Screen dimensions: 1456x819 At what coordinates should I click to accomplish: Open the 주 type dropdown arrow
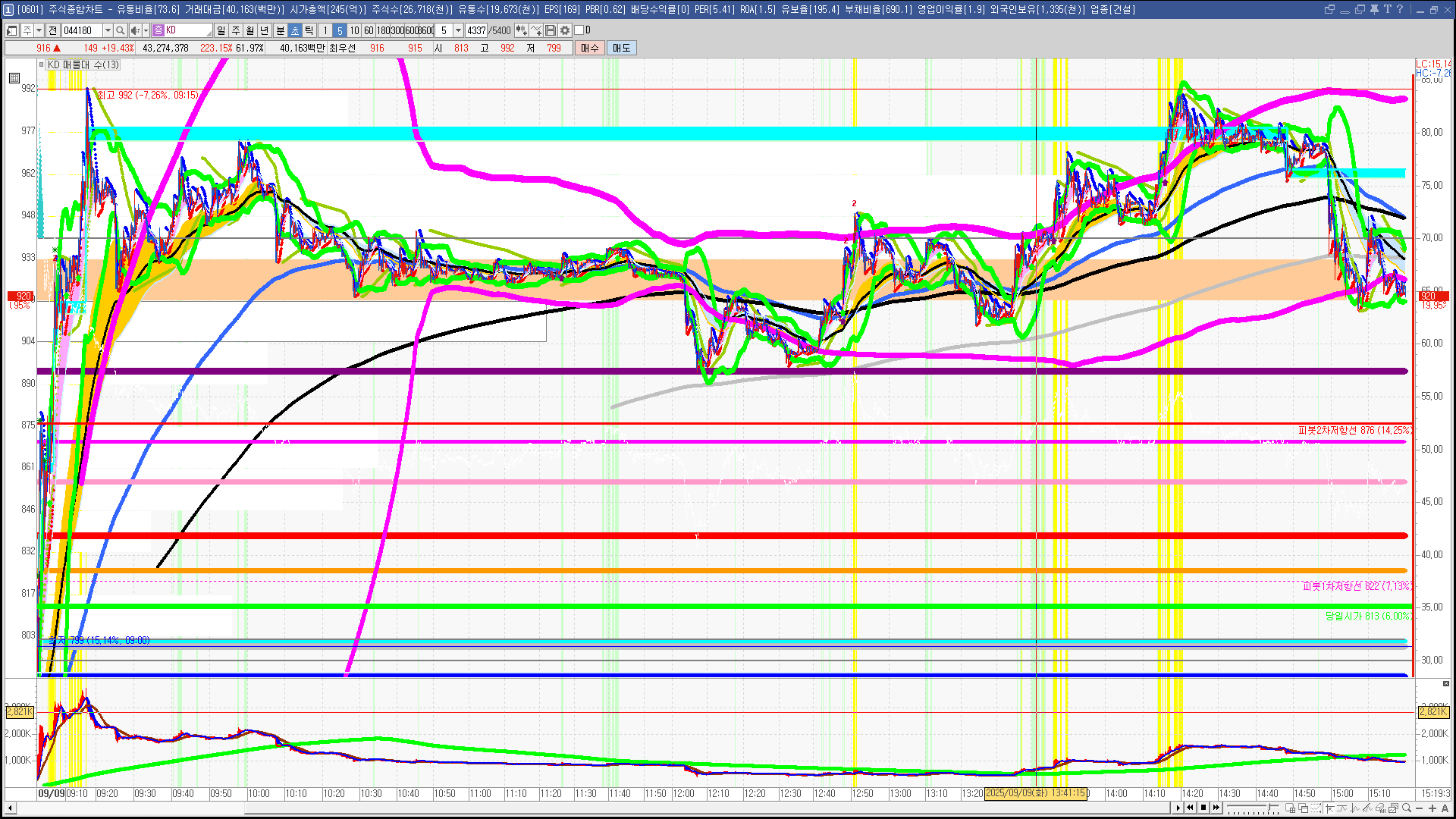(39, 30)
